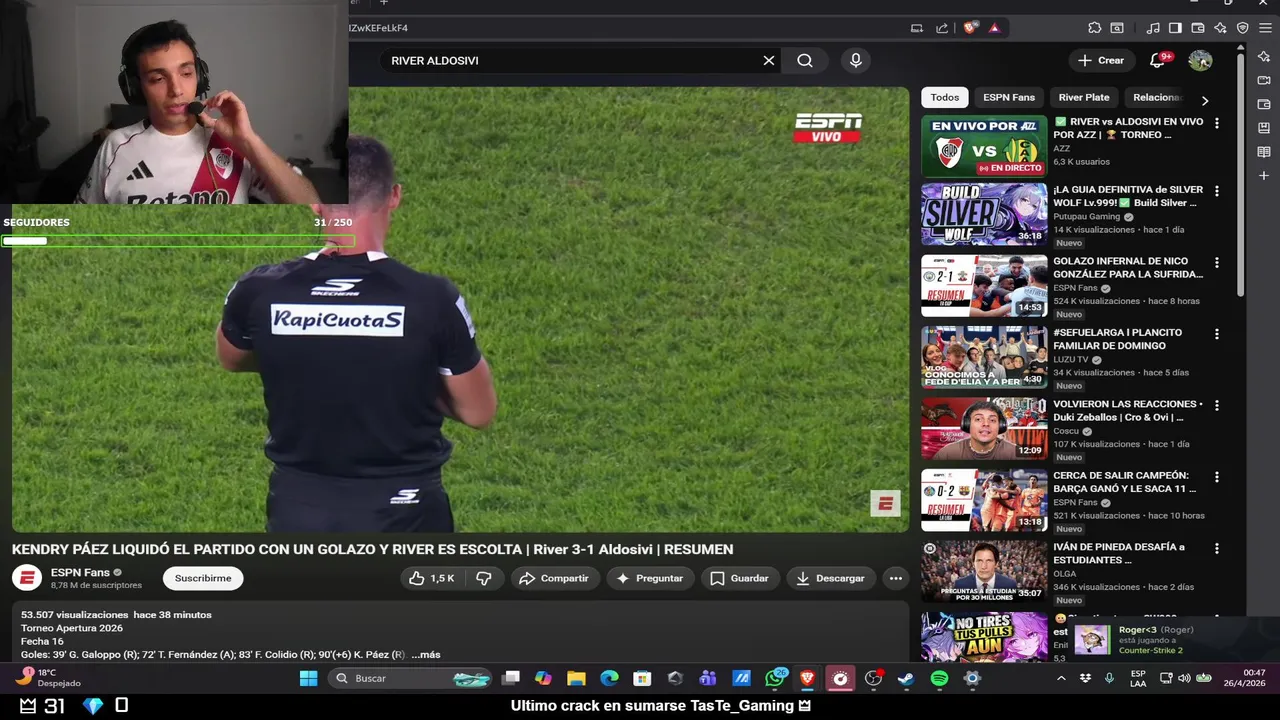Open CERCA DE SALIR CAMPEÓN video thumbnail
The image size is (1280, 720).
click(x=984, y=500)
